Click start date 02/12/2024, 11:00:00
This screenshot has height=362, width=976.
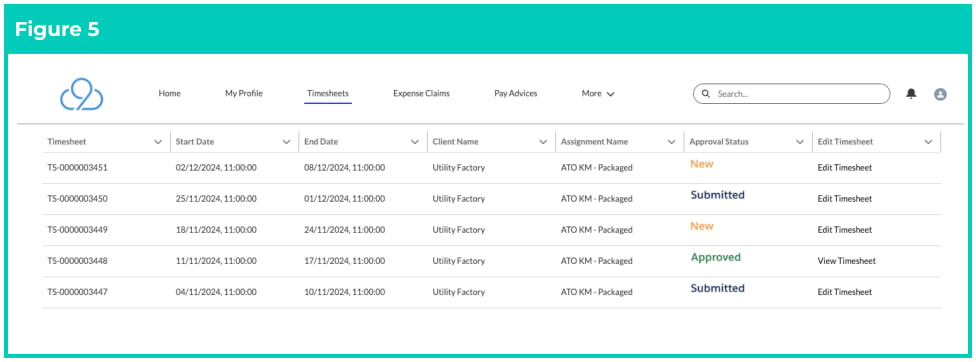coord(216,168)
